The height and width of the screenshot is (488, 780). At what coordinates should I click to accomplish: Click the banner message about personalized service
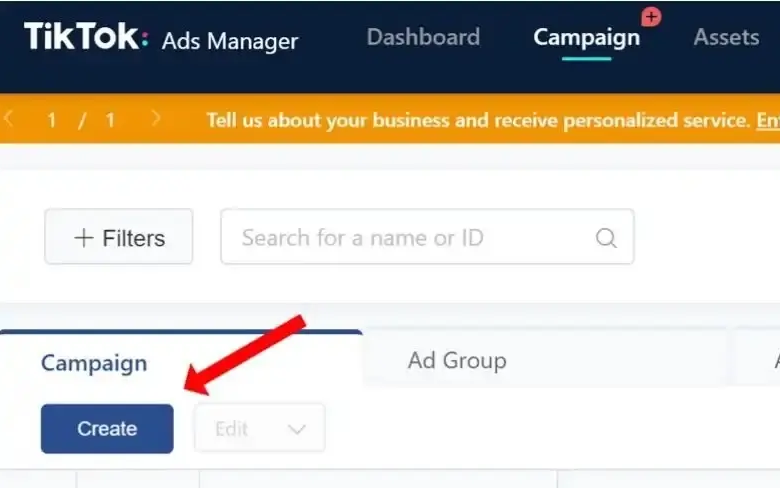tap(477, 121)
